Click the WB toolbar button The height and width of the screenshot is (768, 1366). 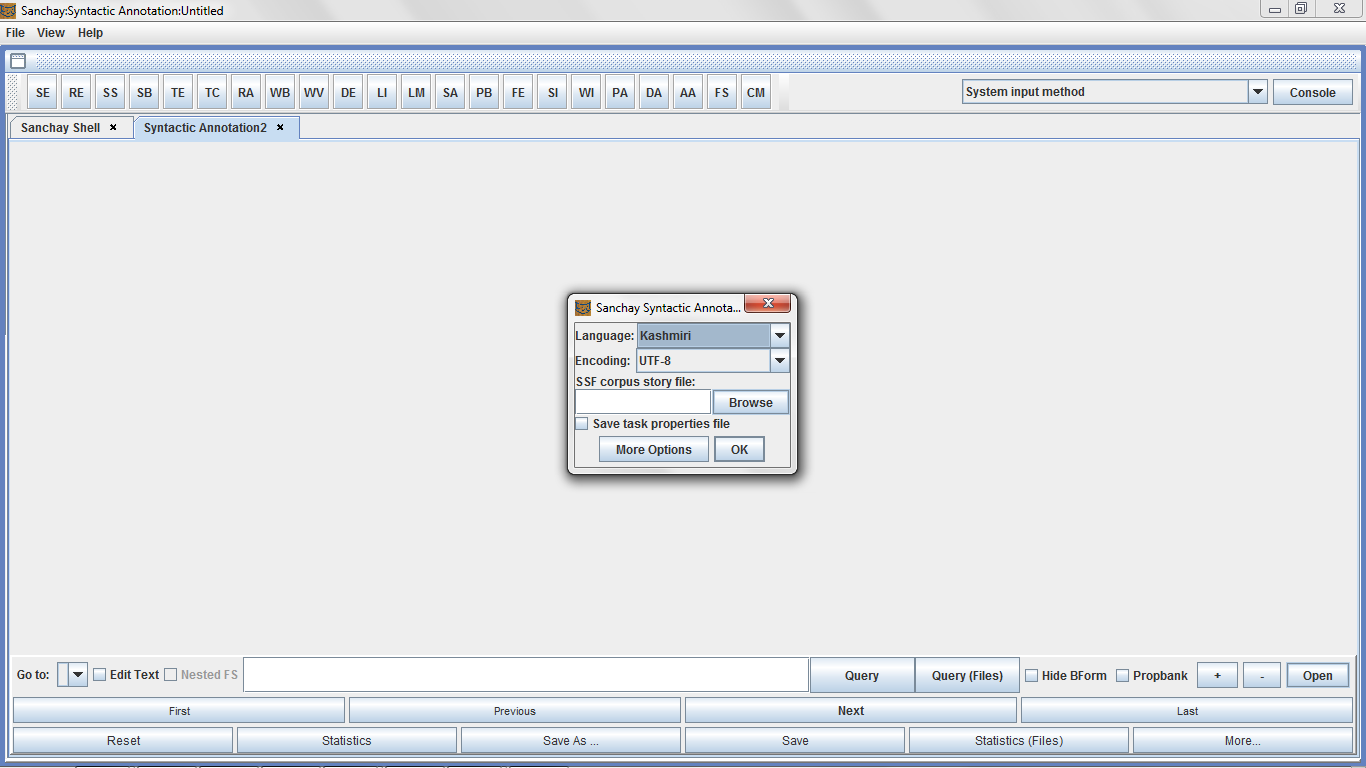(281, 92)
